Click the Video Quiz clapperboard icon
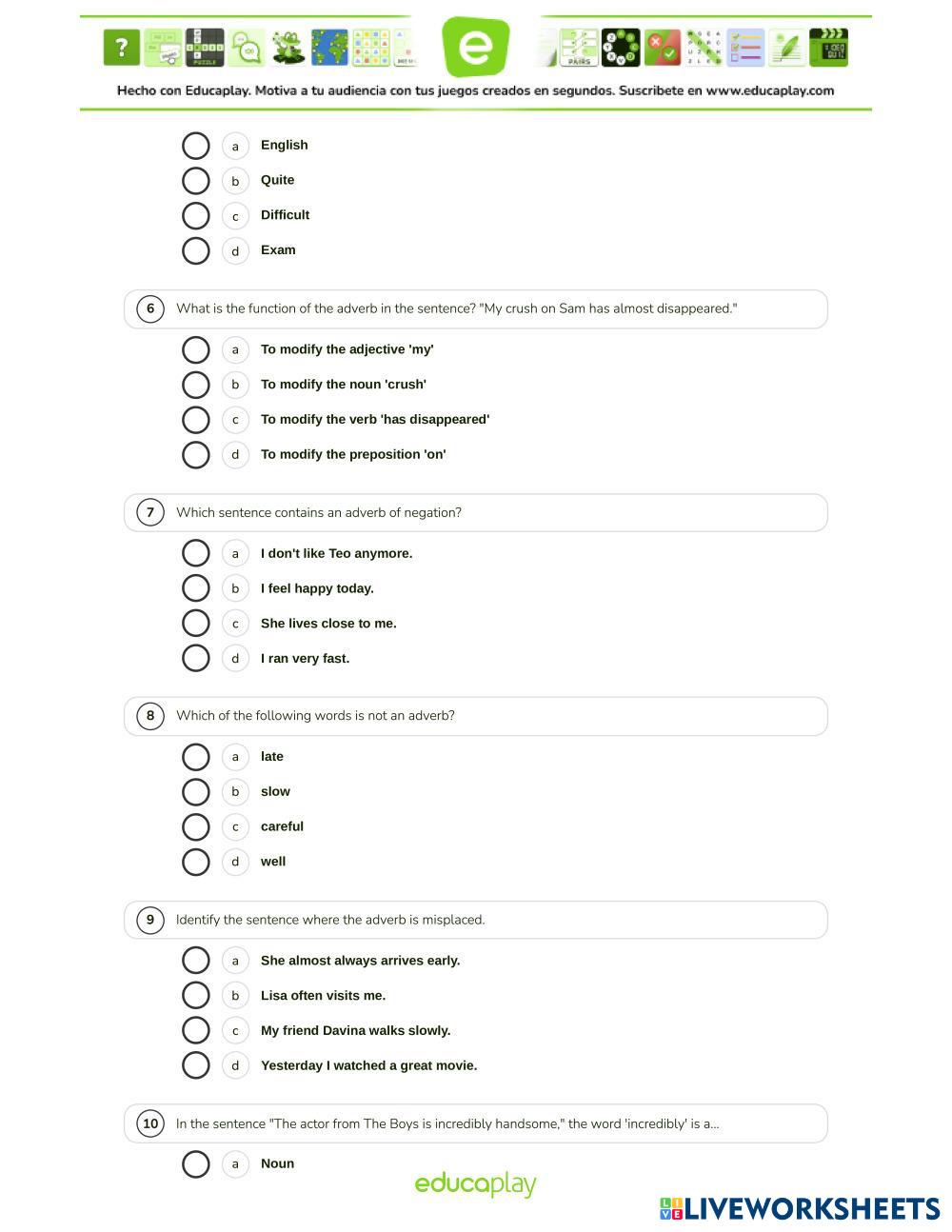 coord(828,48)
